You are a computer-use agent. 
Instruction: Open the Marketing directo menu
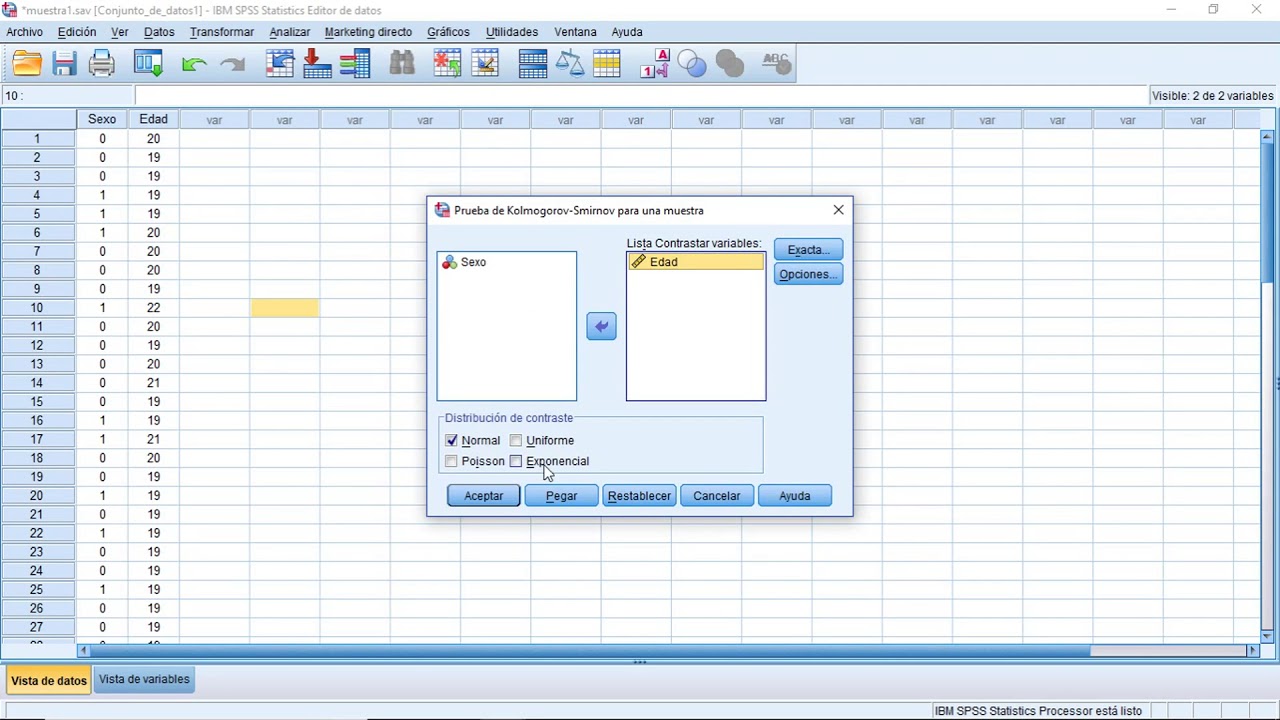pyautogui.click(x=368, y=32)
